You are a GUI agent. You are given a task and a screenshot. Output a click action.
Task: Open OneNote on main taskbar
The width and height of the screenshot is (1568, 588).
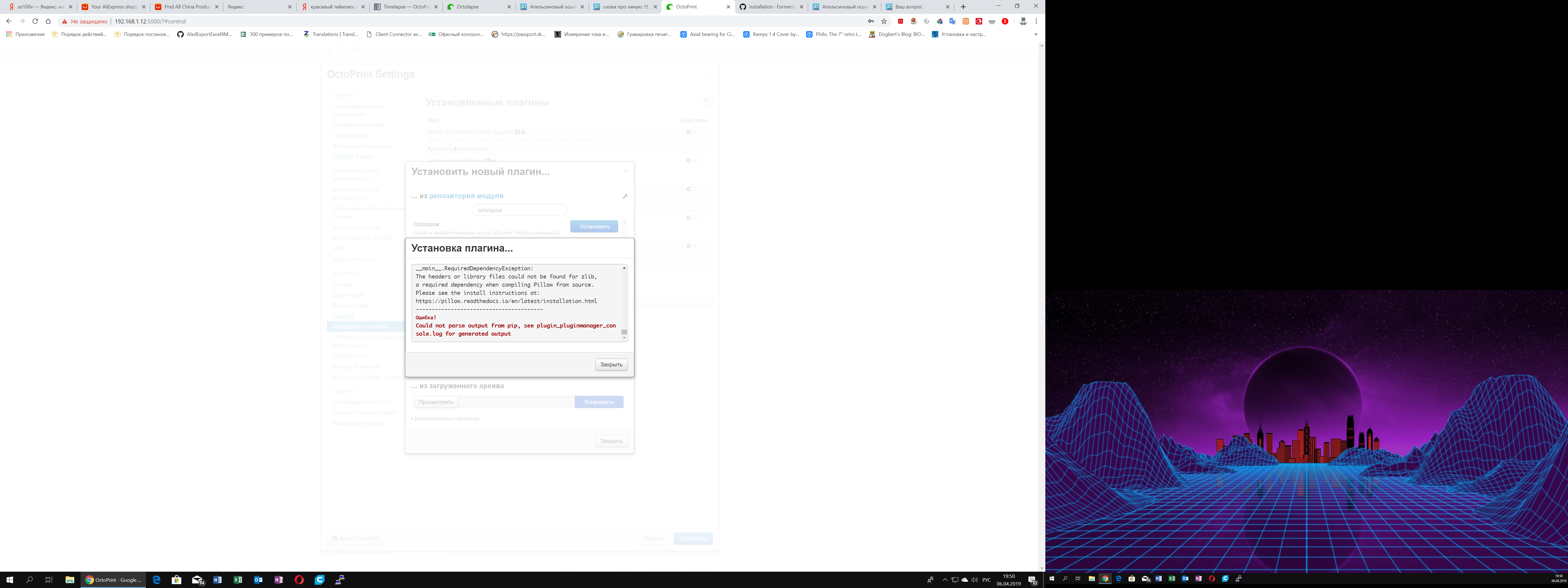(x=278, y=580)
